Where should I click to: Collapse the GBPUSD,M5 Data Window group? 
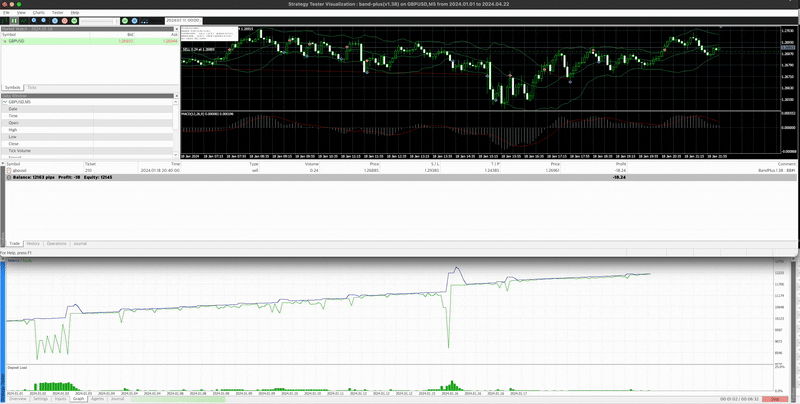(x=5, y=102)
